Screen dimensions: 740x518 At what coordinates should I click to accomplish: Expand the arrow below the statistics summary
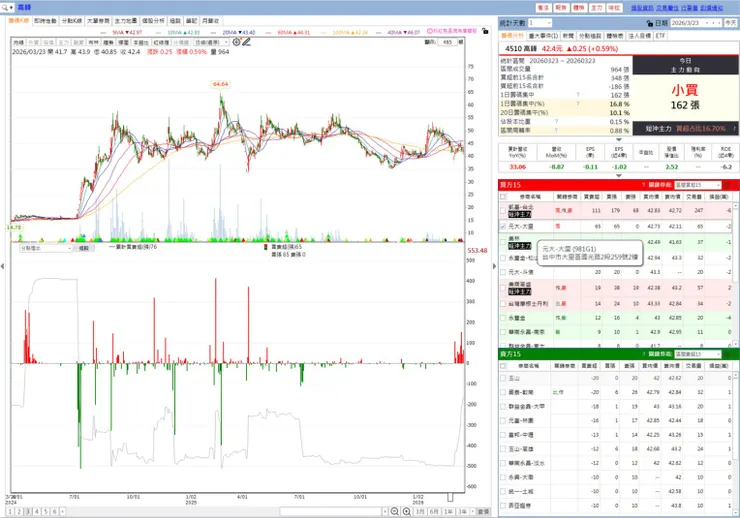tap(619, 140)
